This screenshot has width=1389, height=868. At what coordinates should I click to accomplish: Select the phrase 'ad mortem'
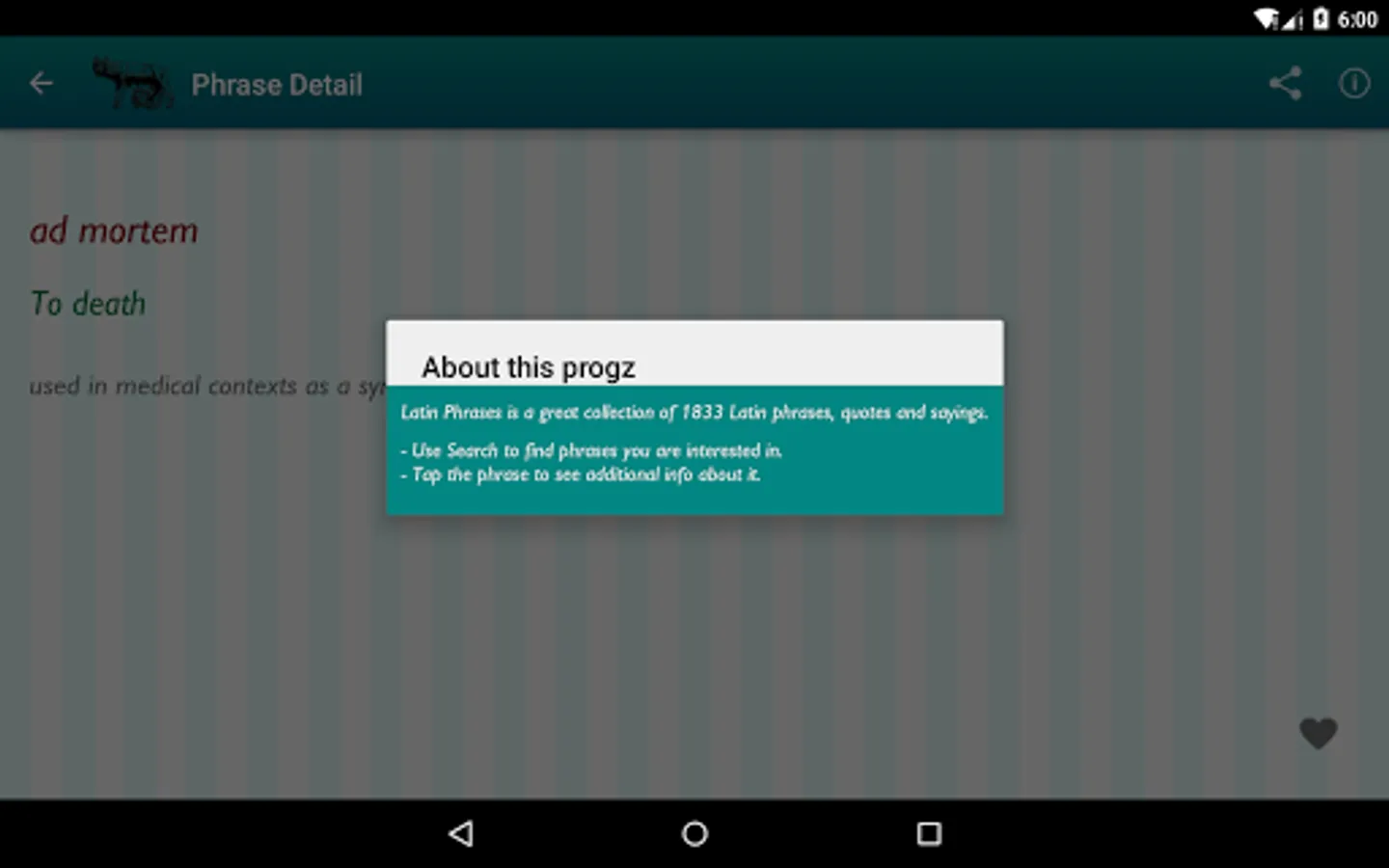coord(114,231)
